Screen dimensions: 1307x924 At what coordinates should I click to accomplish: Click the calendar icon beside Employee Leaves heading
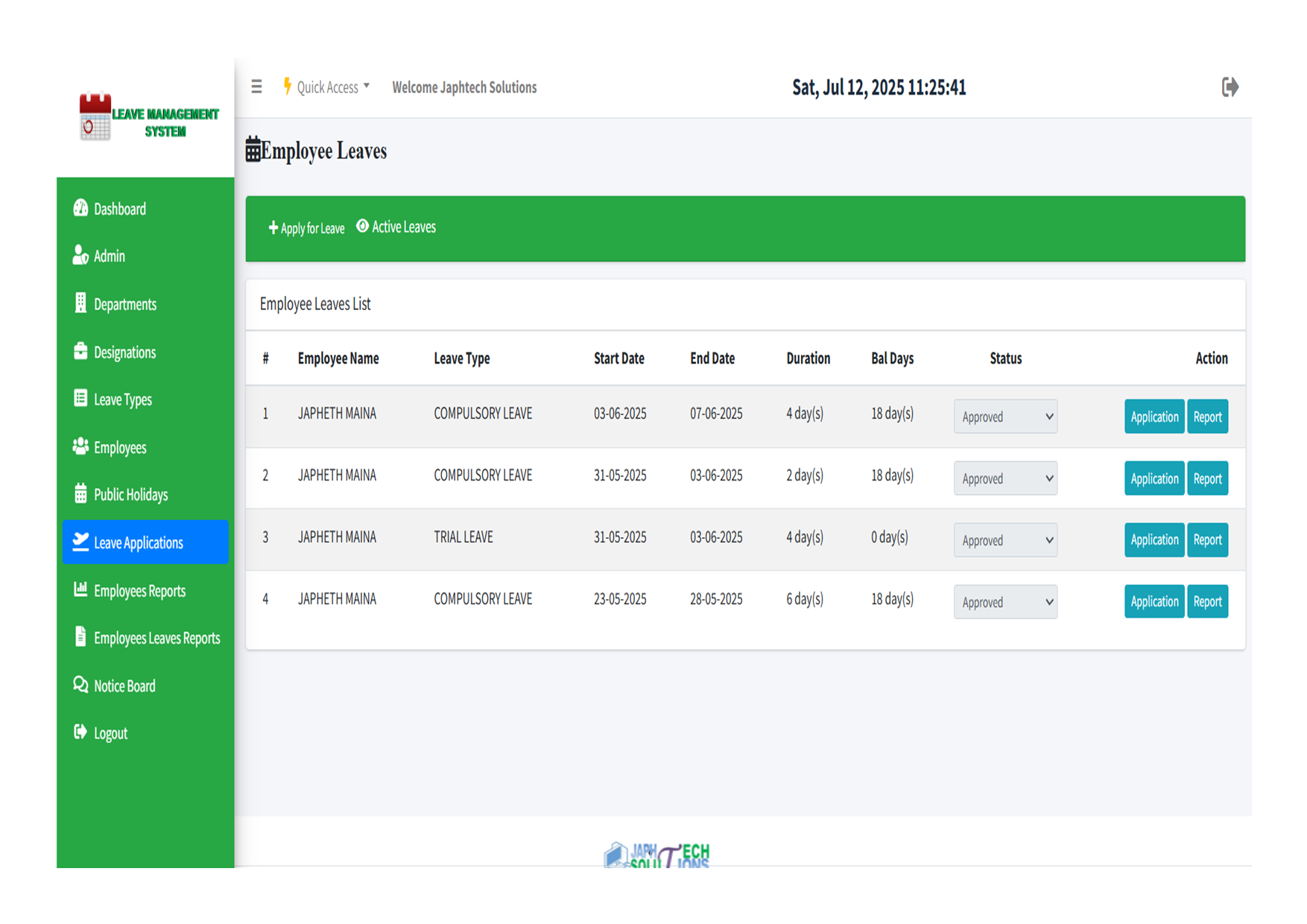(253, 150)
